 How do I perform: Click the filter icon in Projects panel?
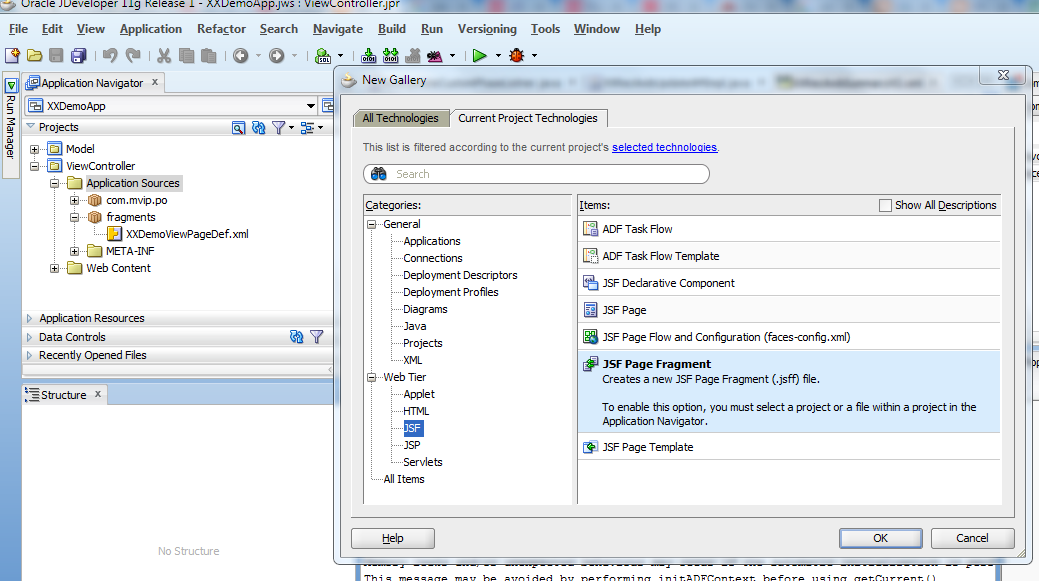(277, 127)
